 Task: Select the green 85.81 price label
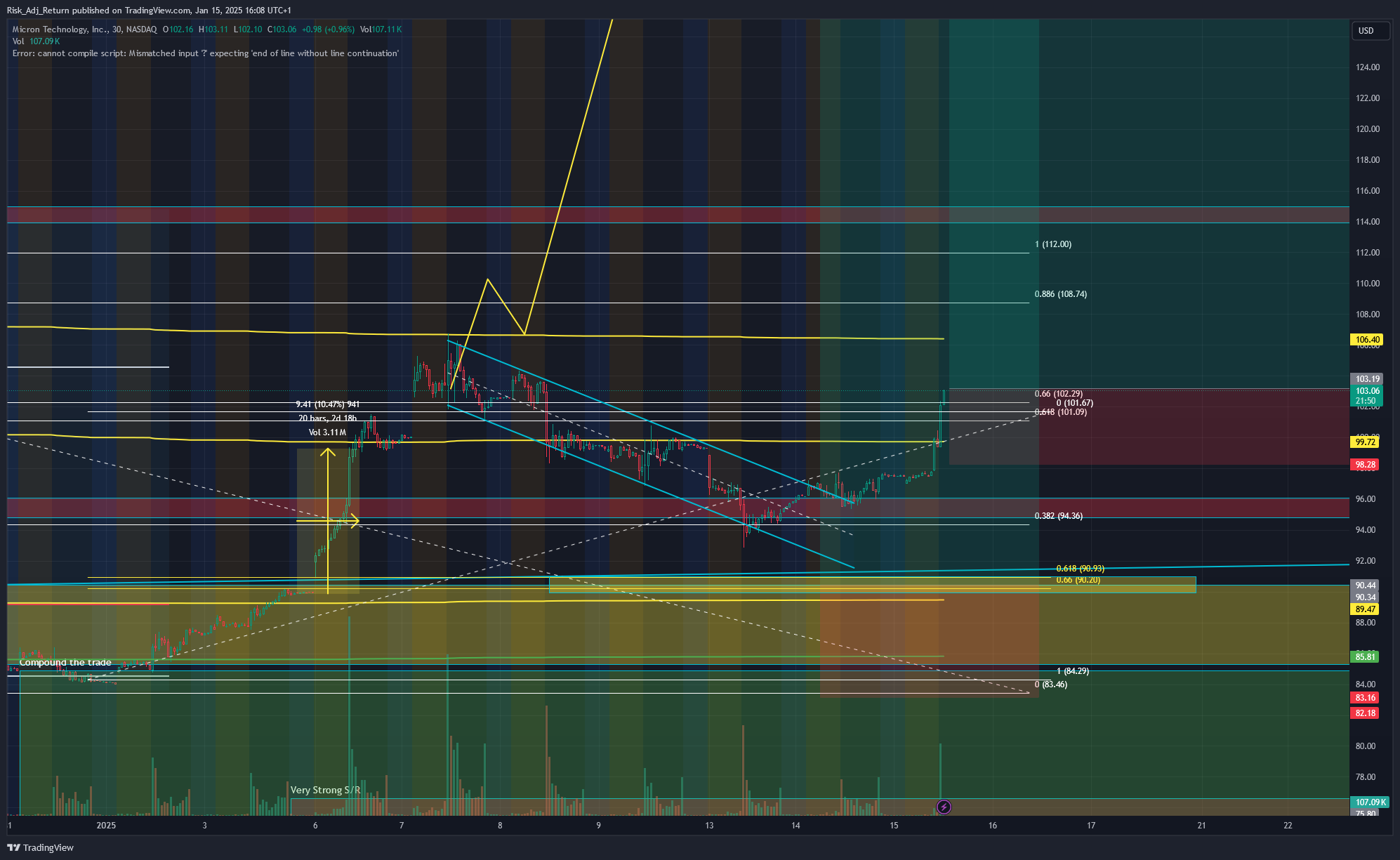[1365, 657]
